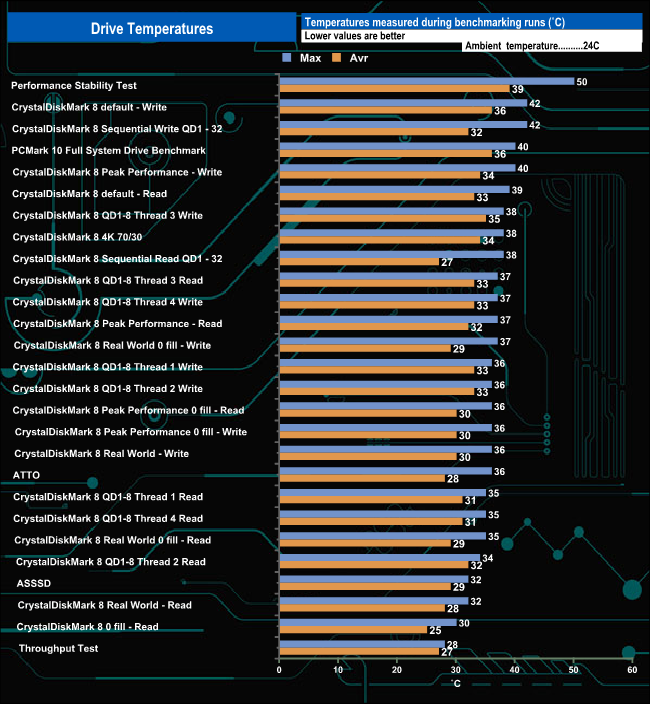This screenshot has width=650, height=704.
Task: Click the Avr legend label
Action: click(x=359, y=58)
